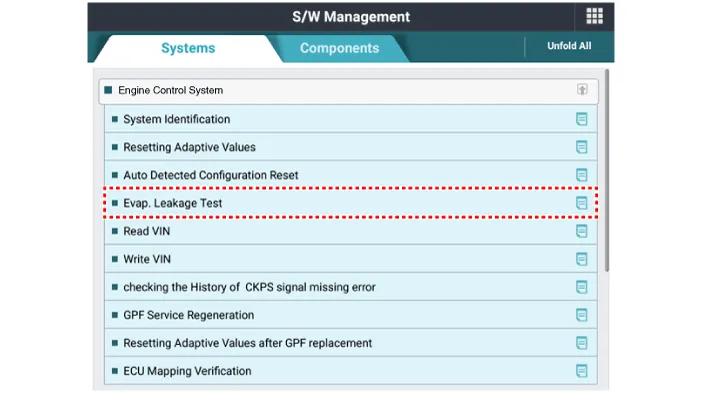Click note icon on CKPS signal missing error row
This screenshot has width=701, height=393.
click(581, 287)
